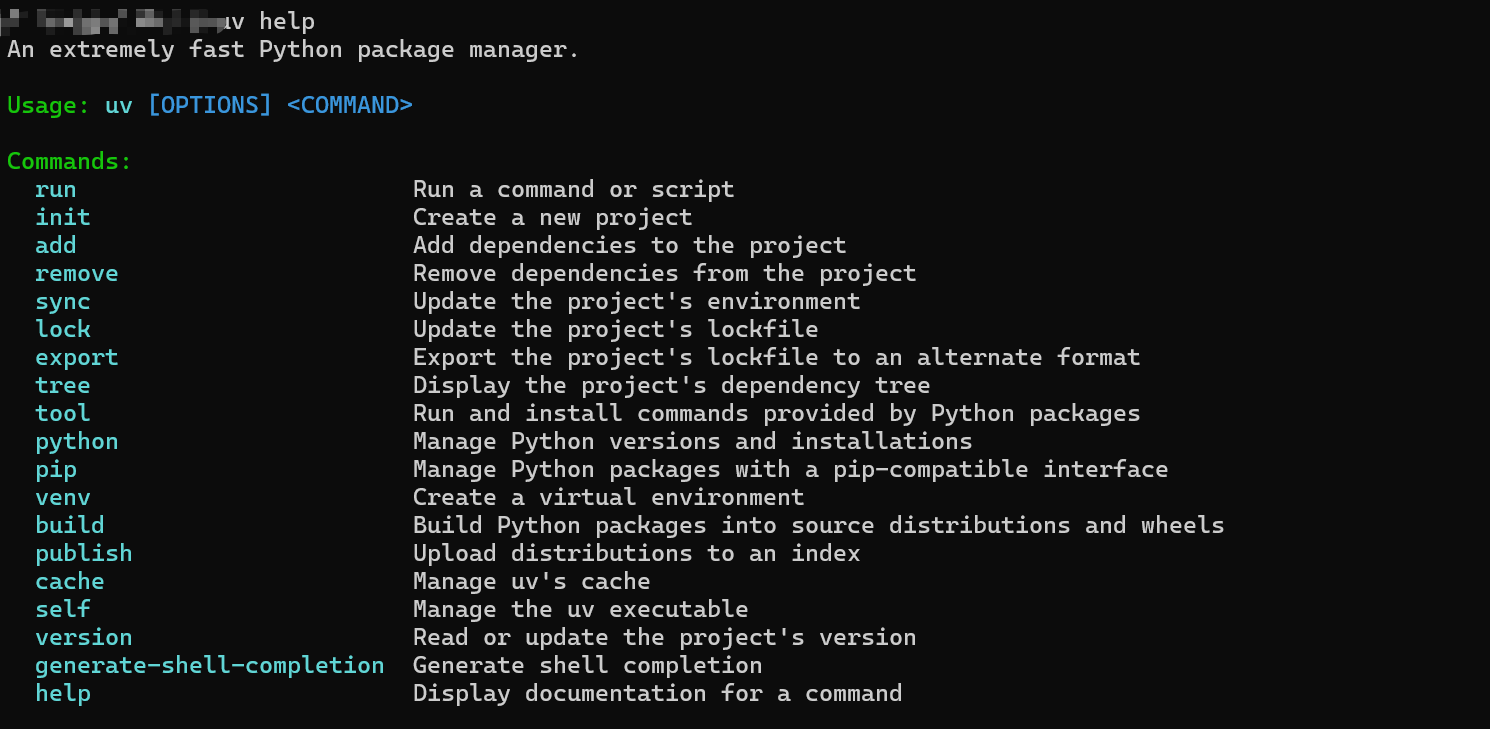Screen dimensions: 1490x729
Task: Click the 'tree' command entry
Action: 63,385
